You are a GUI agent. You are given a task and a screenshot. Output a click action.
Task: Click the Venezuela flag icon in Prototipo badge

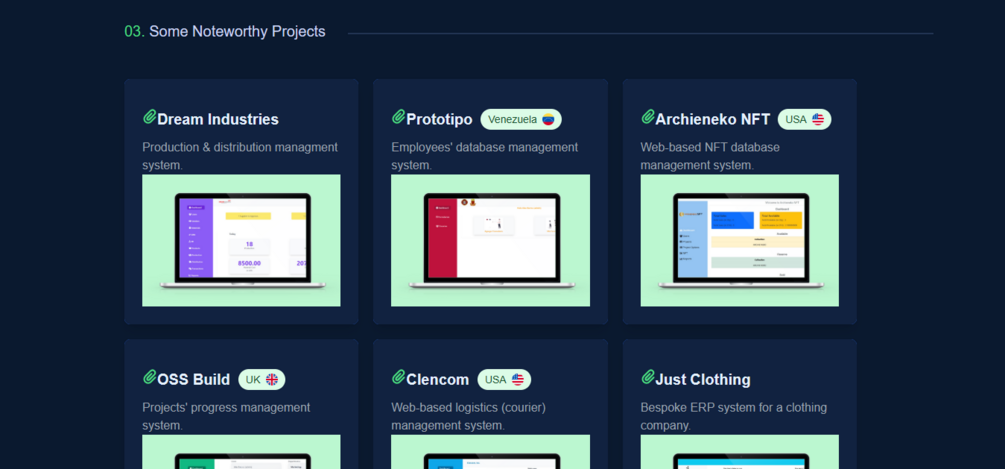(x=548, y=119)
